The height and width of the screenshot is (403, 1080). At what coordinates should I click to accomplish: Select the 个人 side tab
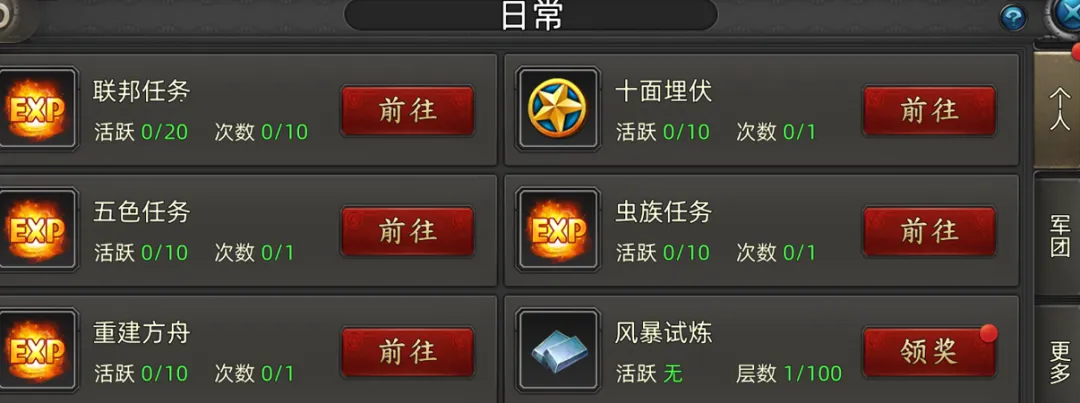tap(1058, 109)
